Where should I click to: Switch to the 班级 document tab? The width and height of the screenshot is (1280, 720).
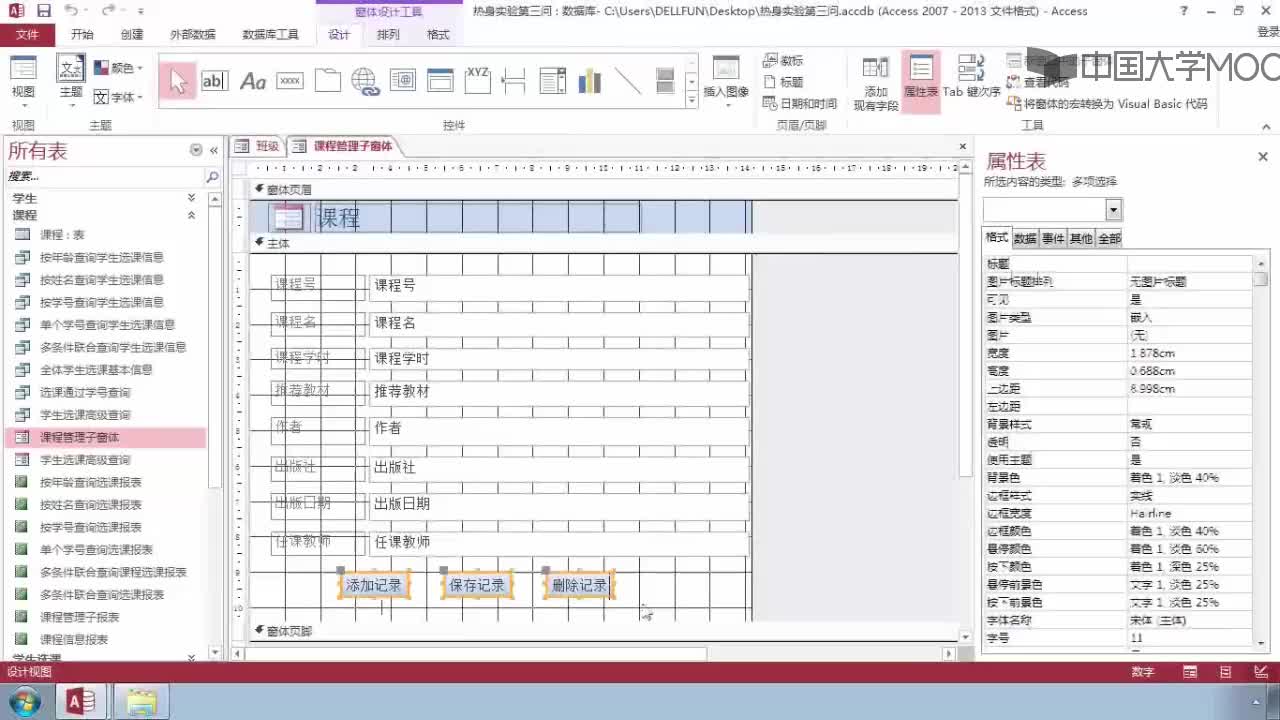click(x=258, y=146)
